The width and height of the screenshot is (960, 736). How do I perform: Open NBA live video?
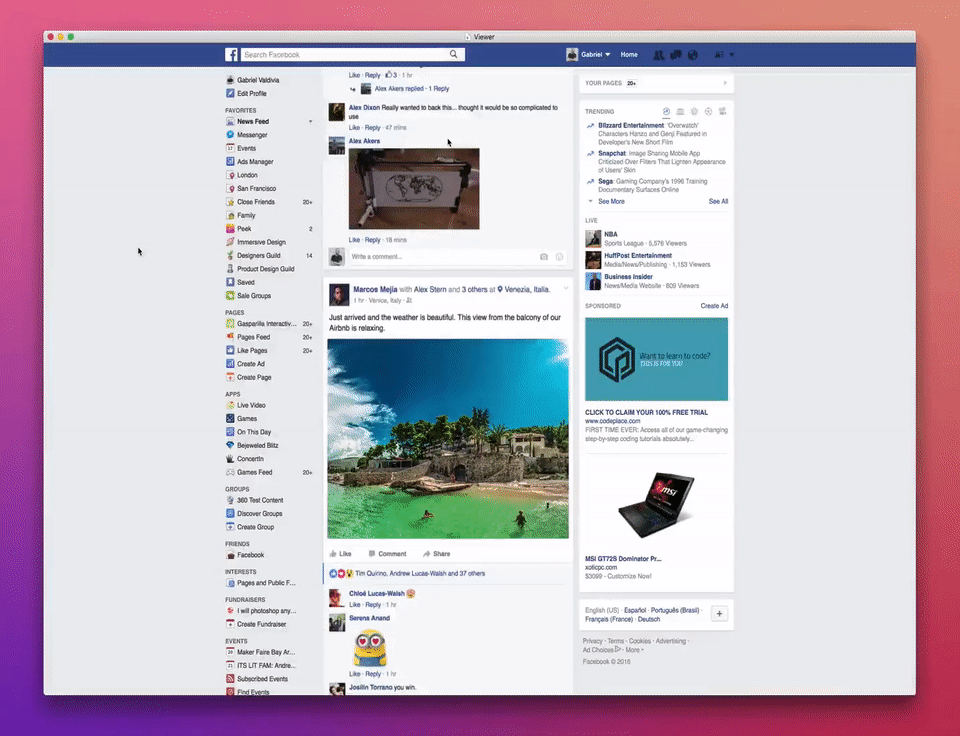tap(610, 234)
